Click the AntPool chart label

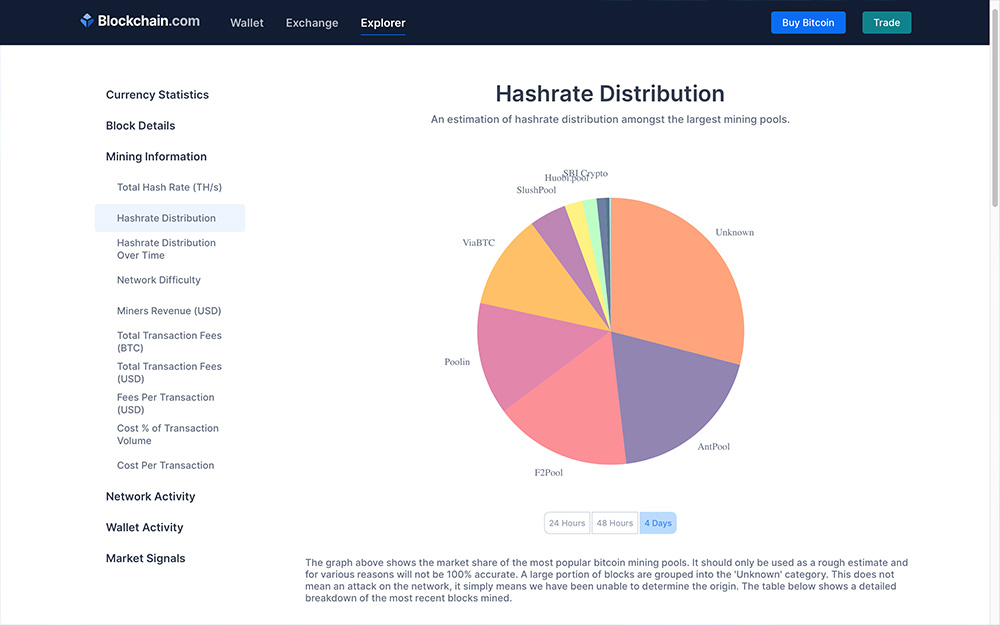point(714,446)
